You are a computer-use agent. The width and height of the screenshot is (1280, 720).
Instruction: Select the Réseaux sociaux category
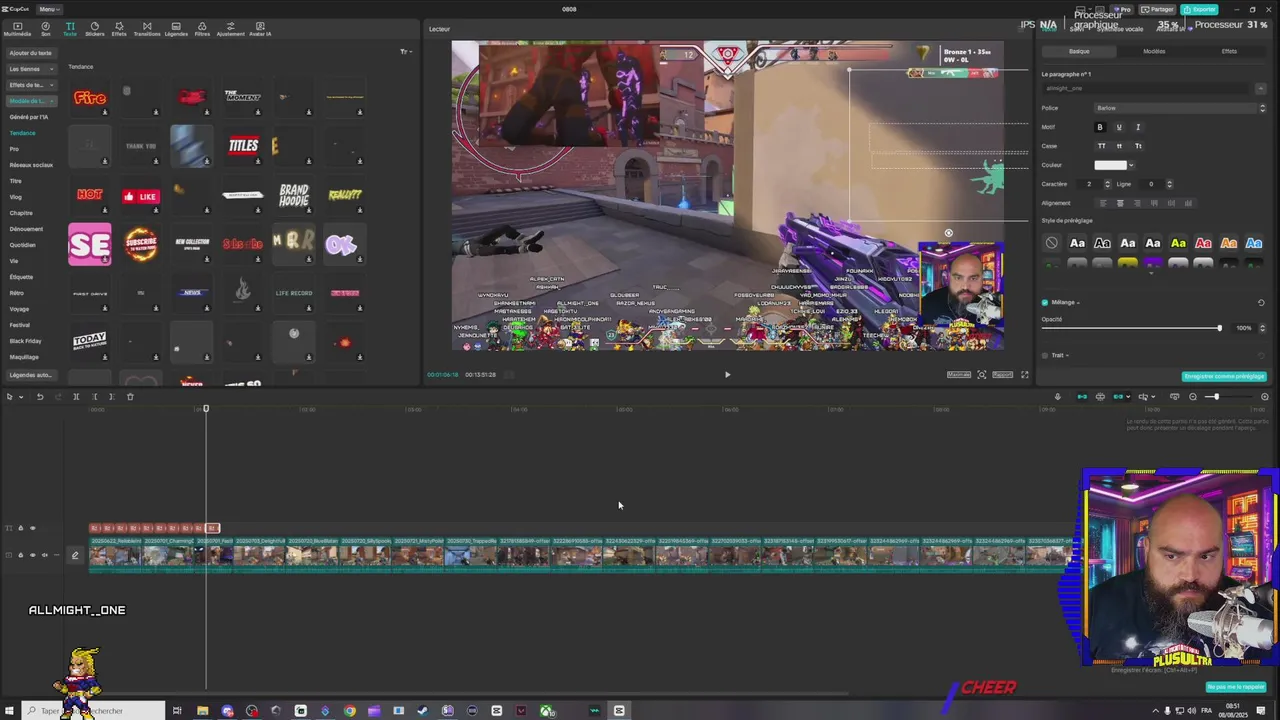(x=31, y=165)
